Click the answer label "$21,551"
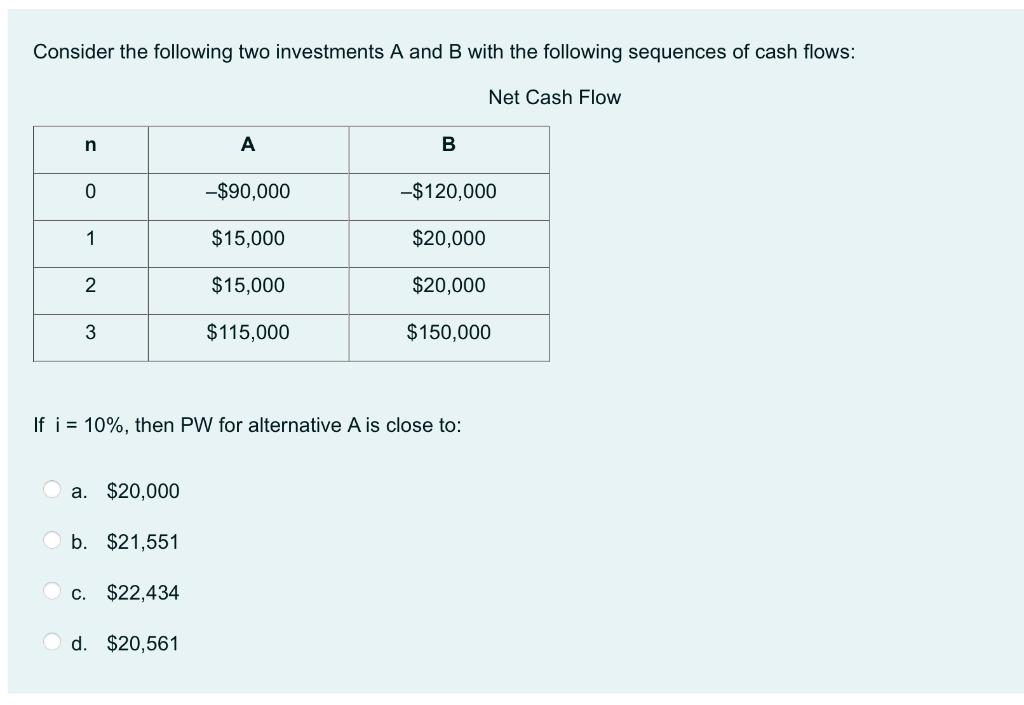The width and height of the screenshot is (1024, 705). coord(141,542)
